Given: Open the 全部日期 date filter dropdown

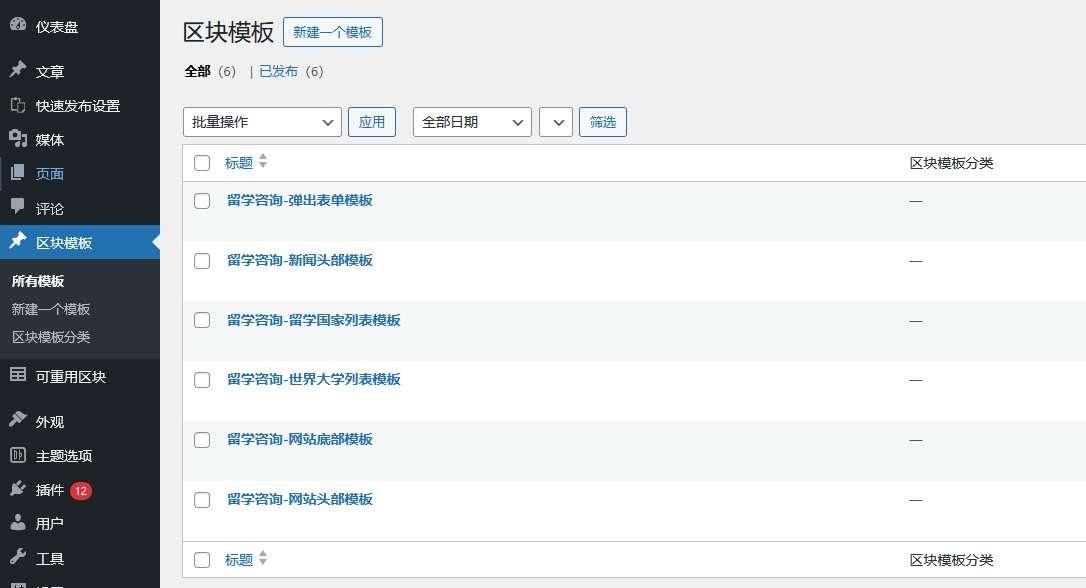Looking at the screenshot, I should [471, 121].
